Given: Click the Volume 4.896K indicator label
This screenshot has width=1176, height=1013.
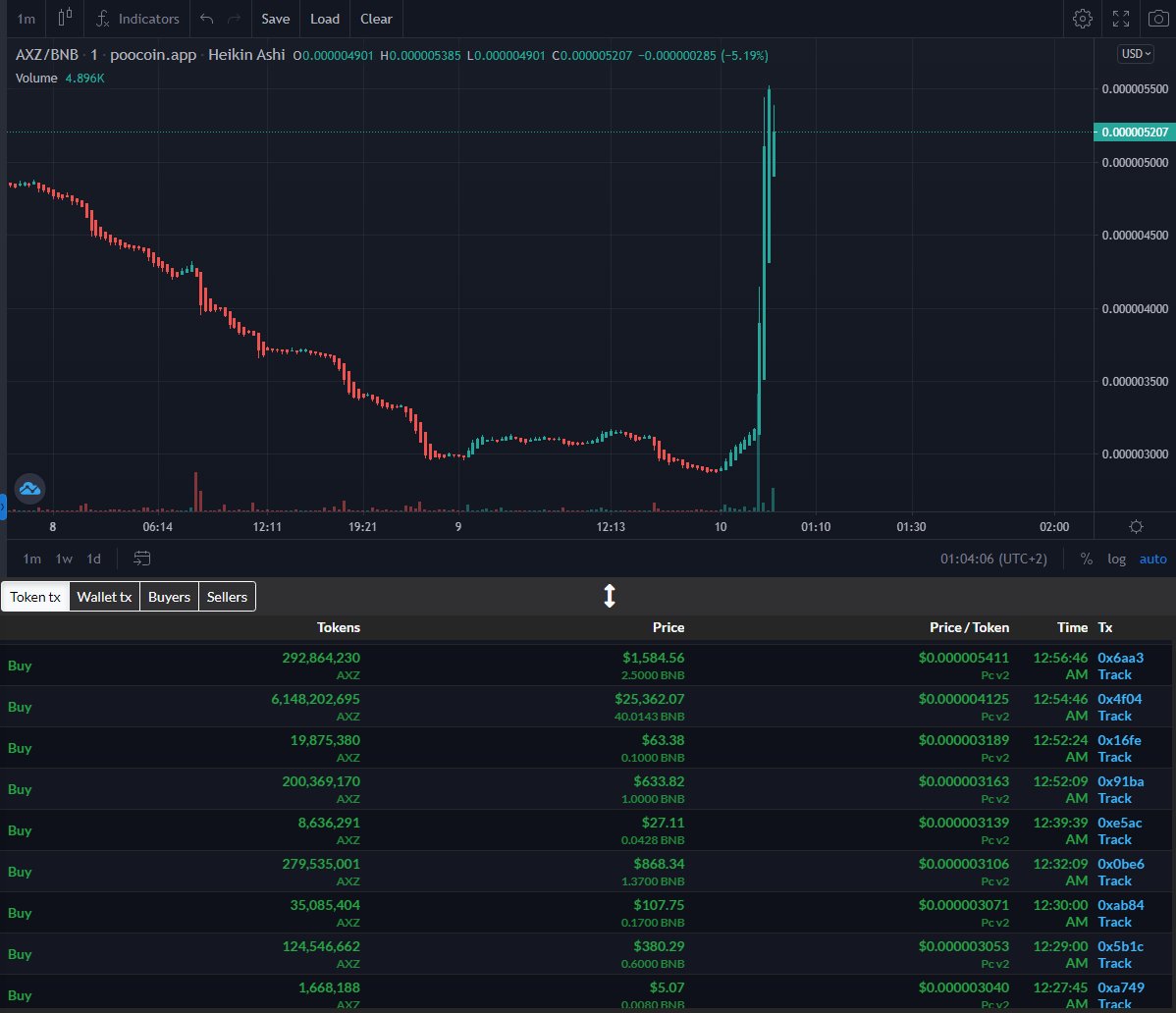Looking at the screenshot, I should [x=60, y=78].
